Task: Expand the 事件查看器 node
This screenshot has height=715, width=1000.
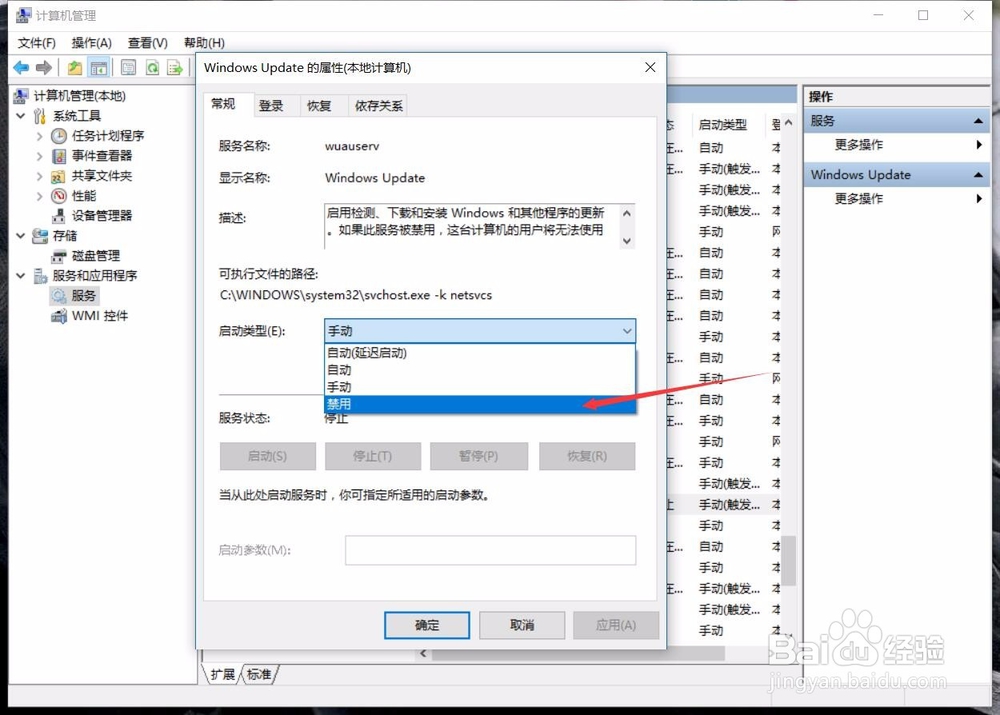Action: point(40,156)
